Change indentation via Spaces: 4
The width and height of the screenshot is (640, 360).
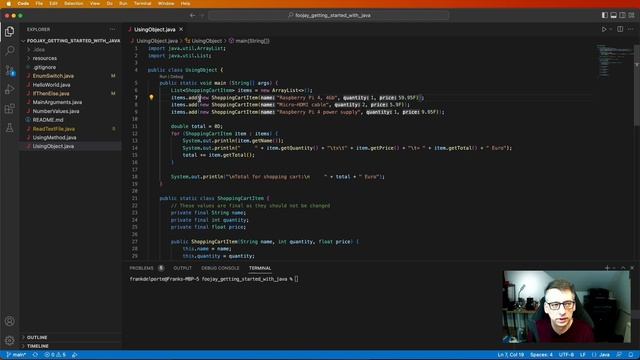pyautogui.click(x=541, y=355)
